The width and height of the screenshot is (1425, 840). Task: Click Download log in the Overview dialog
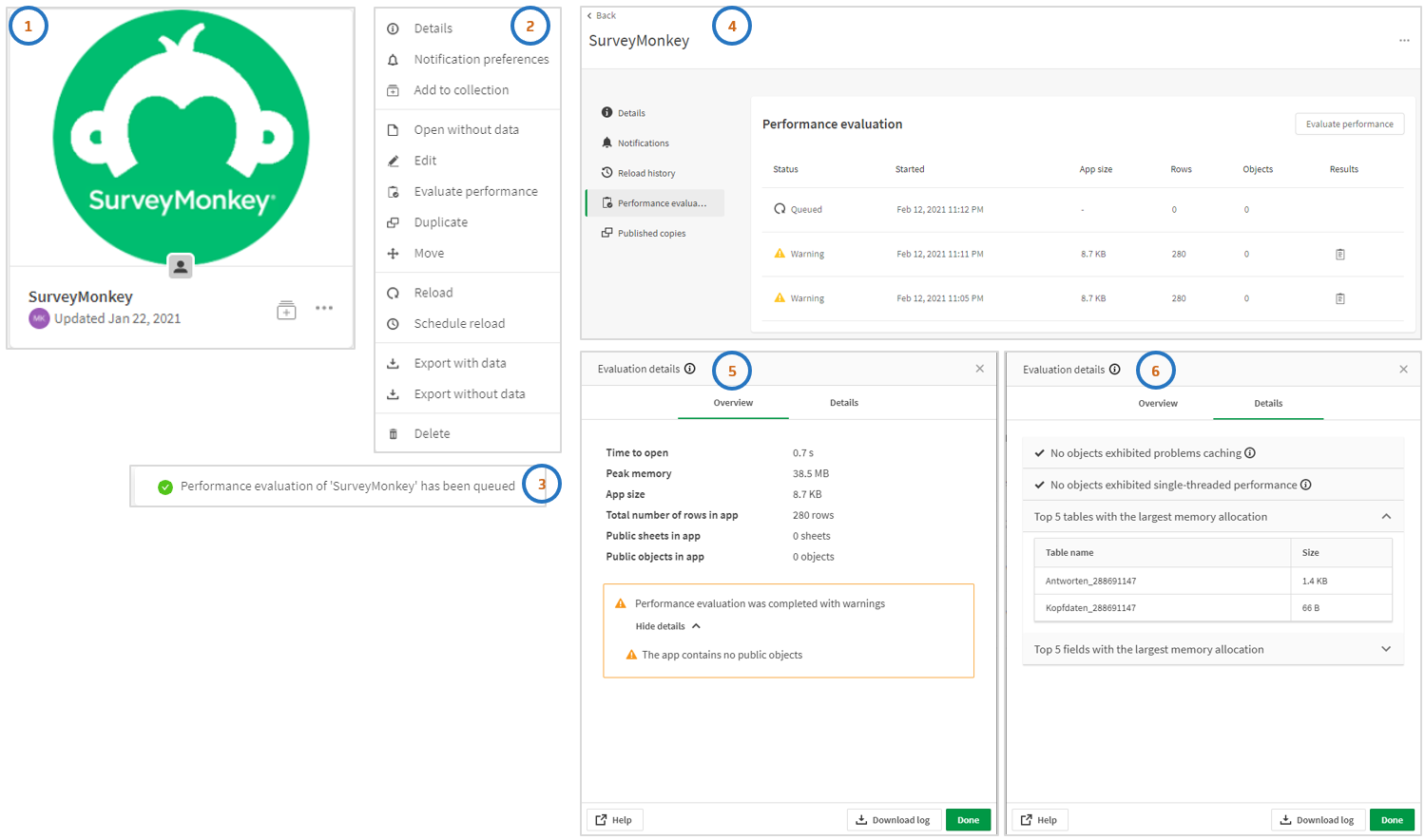pos(894,820)
